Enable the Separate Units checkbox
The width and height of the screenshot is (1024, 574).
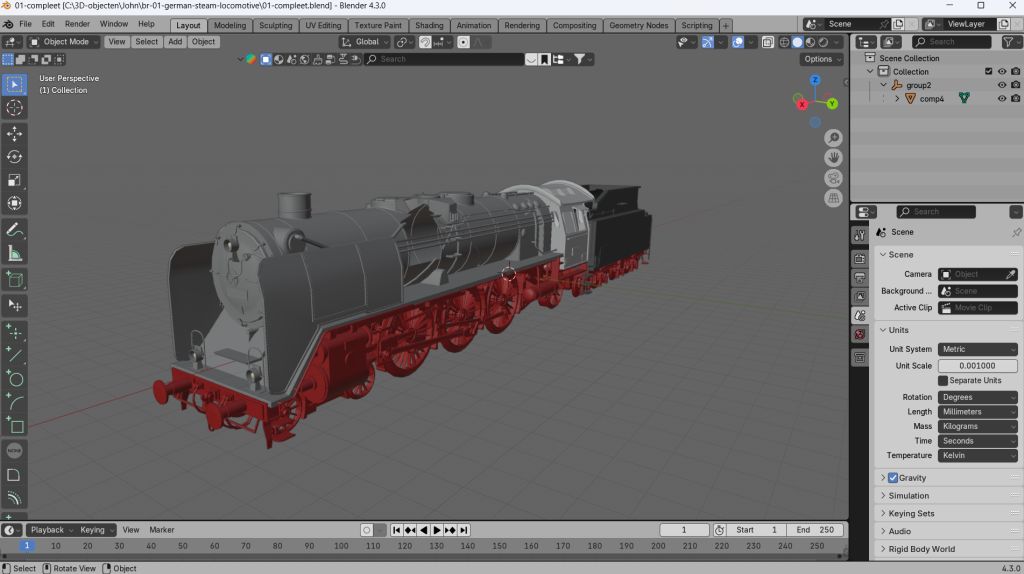[943, 381]
